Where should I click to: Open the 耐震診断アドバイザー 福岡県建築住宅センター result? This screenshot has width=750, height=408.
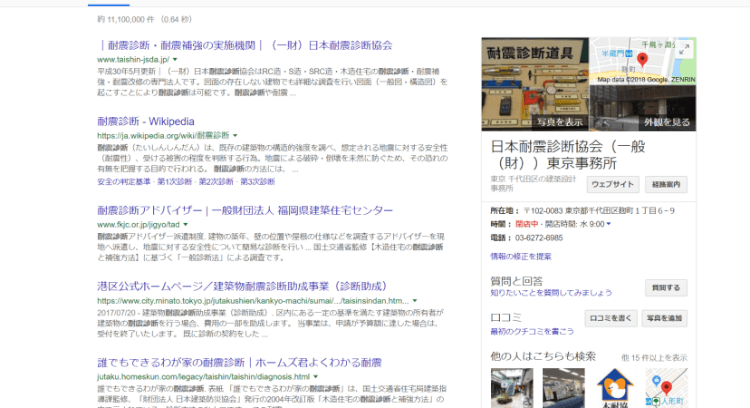(245, 210)
